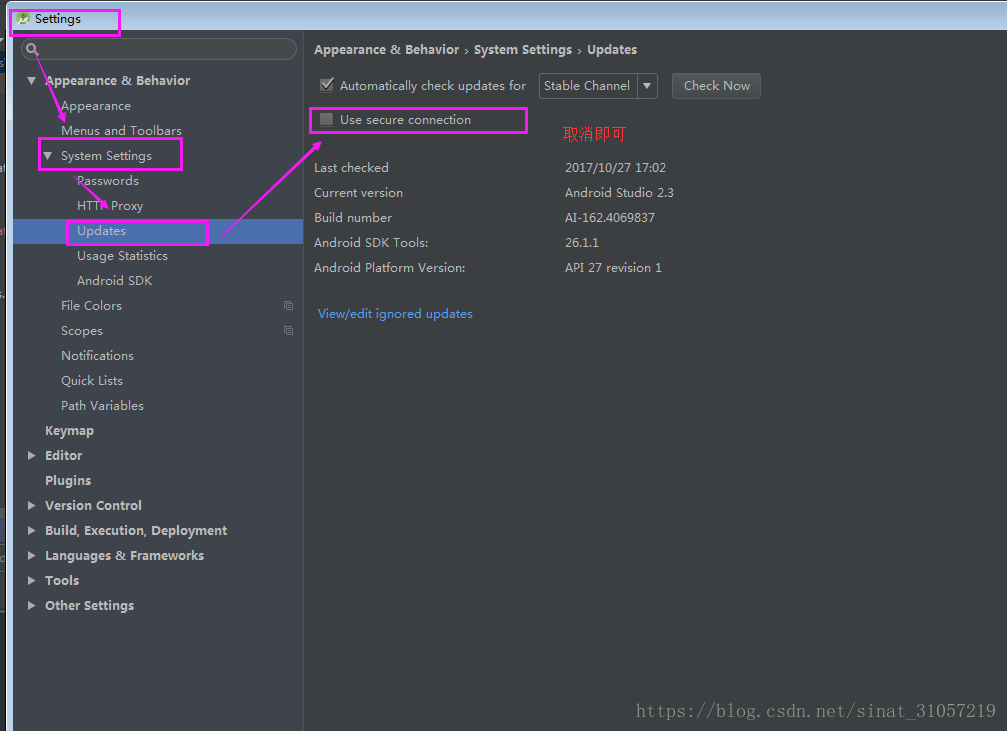The height and width of the screenshot is (731, 1007).
Task: Click the Other Settings category label
Action: (x=89, y=606)
